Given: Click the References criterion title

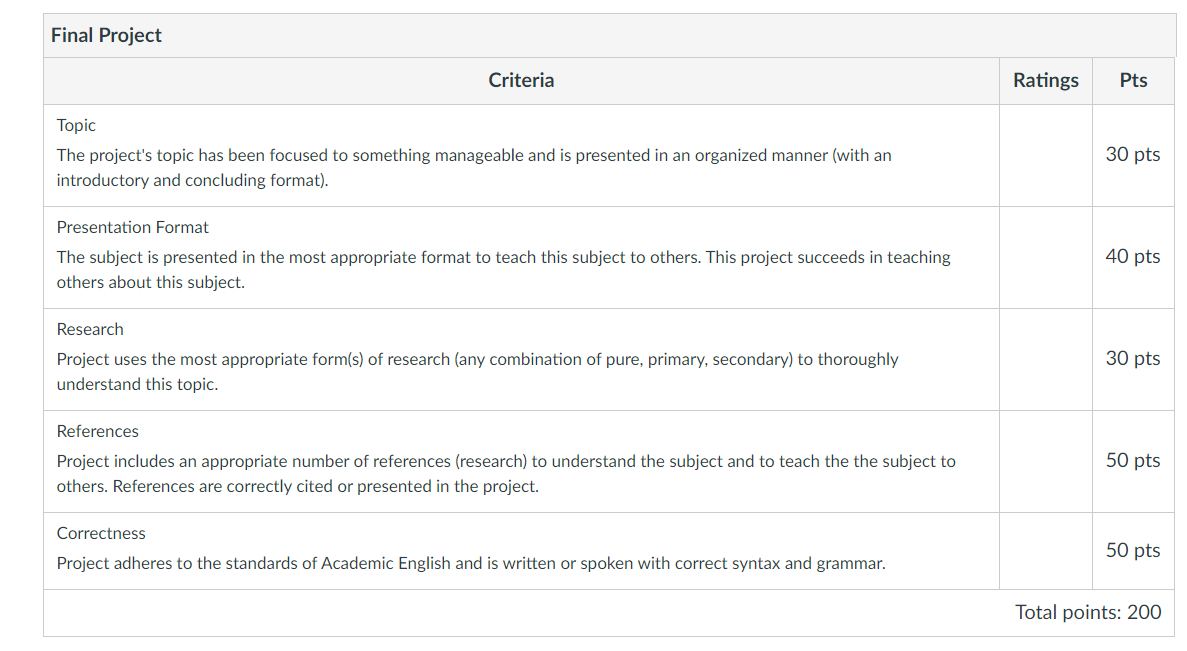Looking at the screenshot, I should [x=98, y=431].
